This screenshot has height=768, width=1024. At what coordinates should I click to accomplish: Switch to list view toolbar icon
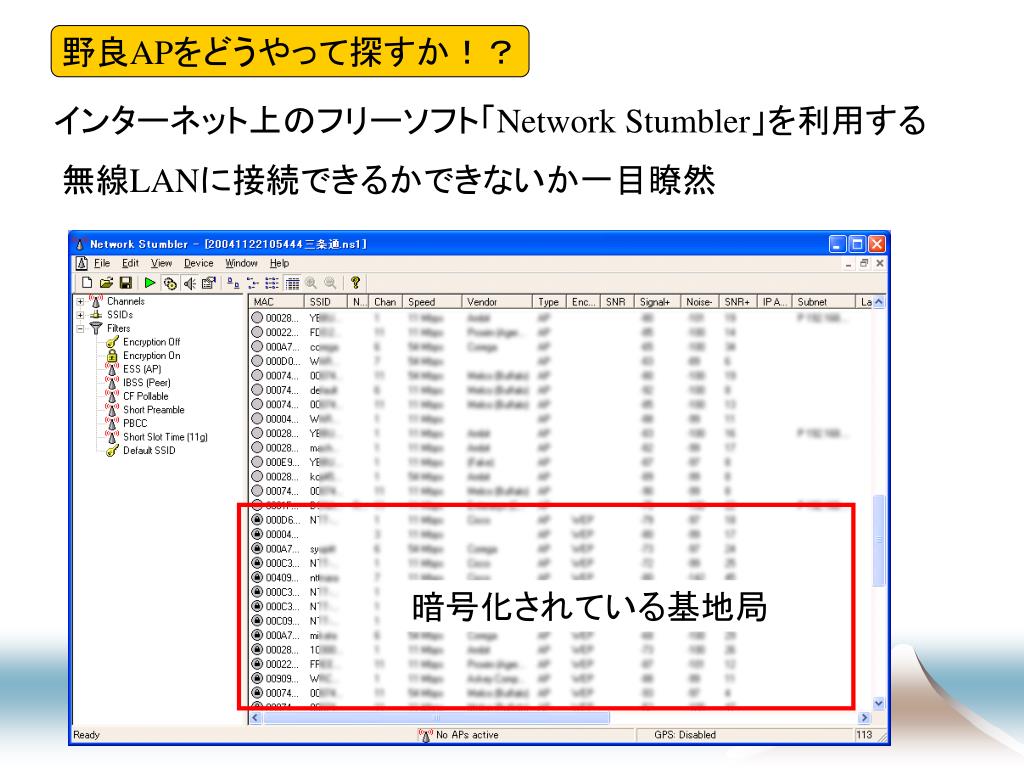272,283
